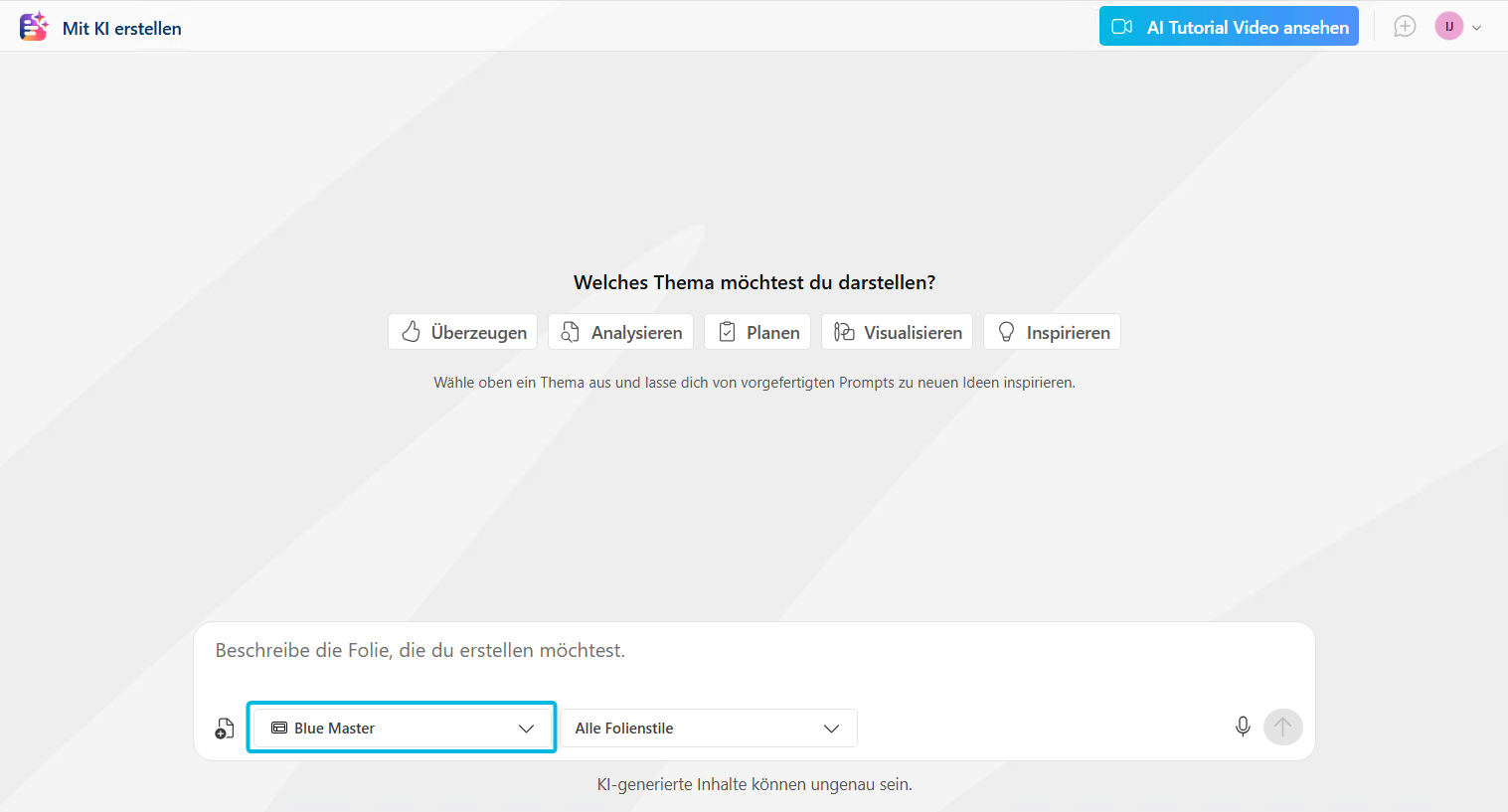1508x812 pixels.
Task: Click the KI-generierte Inhalte disclaimer text
Action: (x=754, y=785)
